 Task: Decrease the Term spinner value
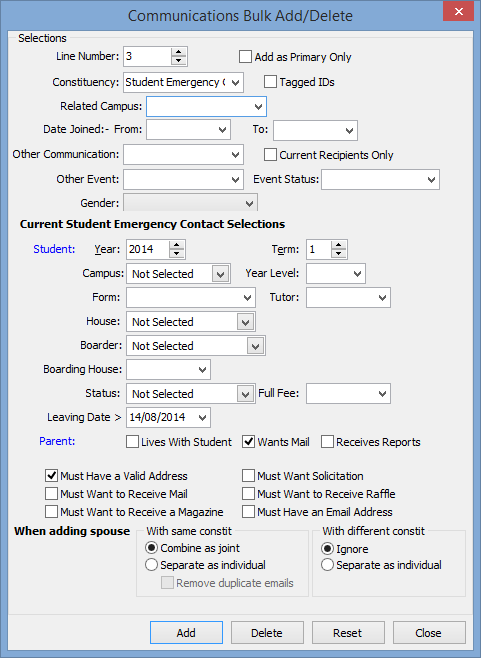(338, 253)
